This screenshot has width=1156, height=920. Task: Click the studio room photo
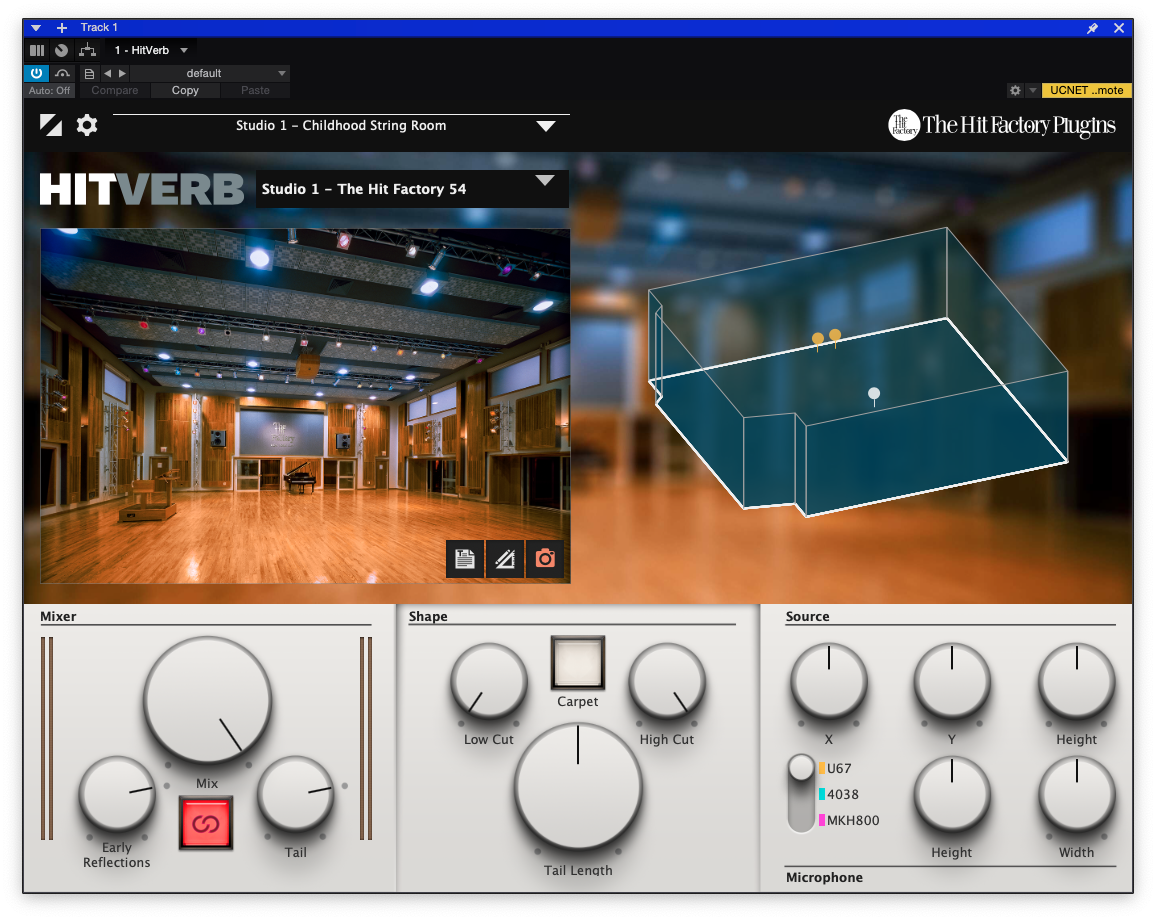point(305,406)
